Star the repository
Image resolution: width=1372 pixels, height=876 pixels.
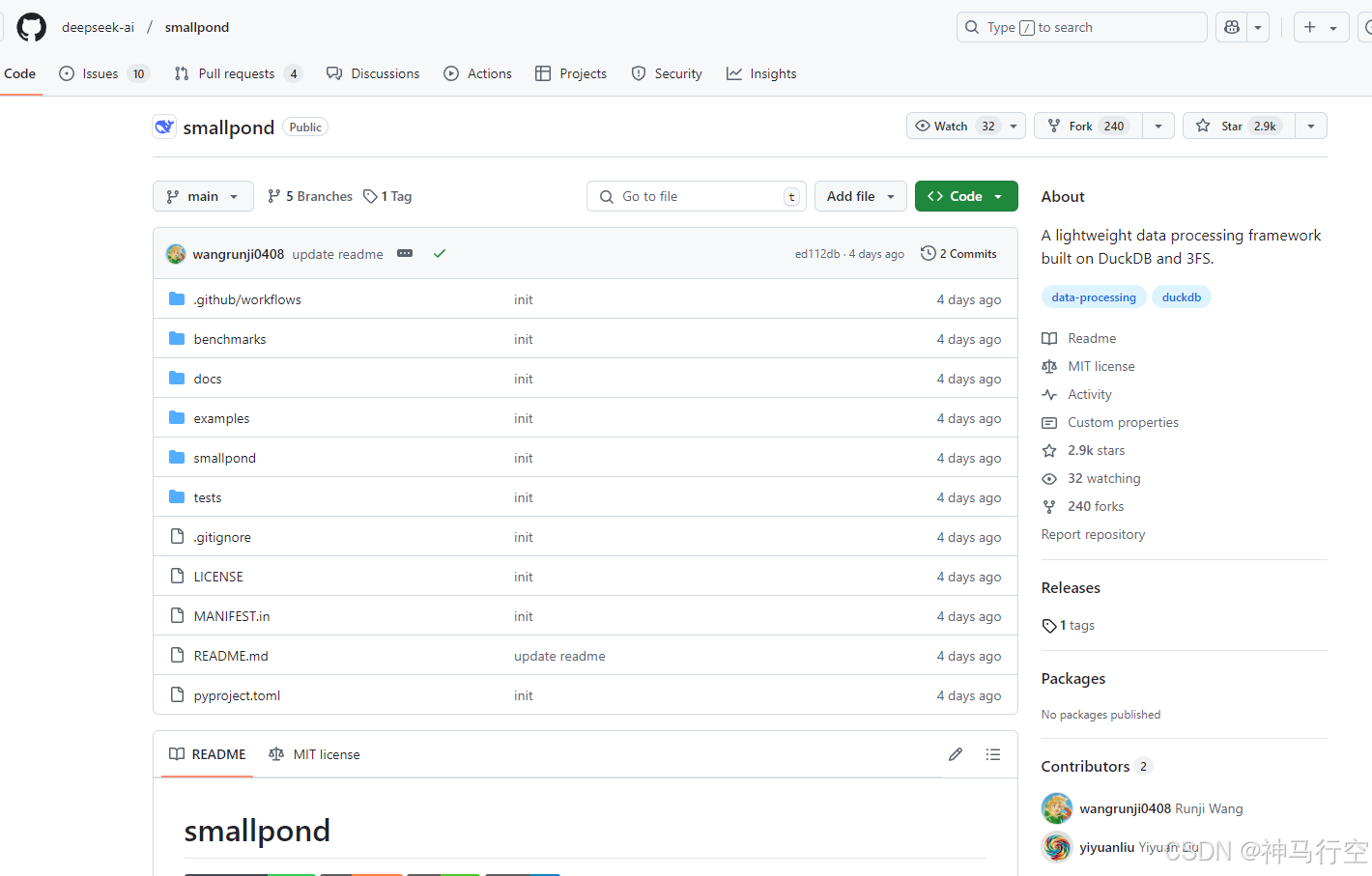tap(1239, 126)
